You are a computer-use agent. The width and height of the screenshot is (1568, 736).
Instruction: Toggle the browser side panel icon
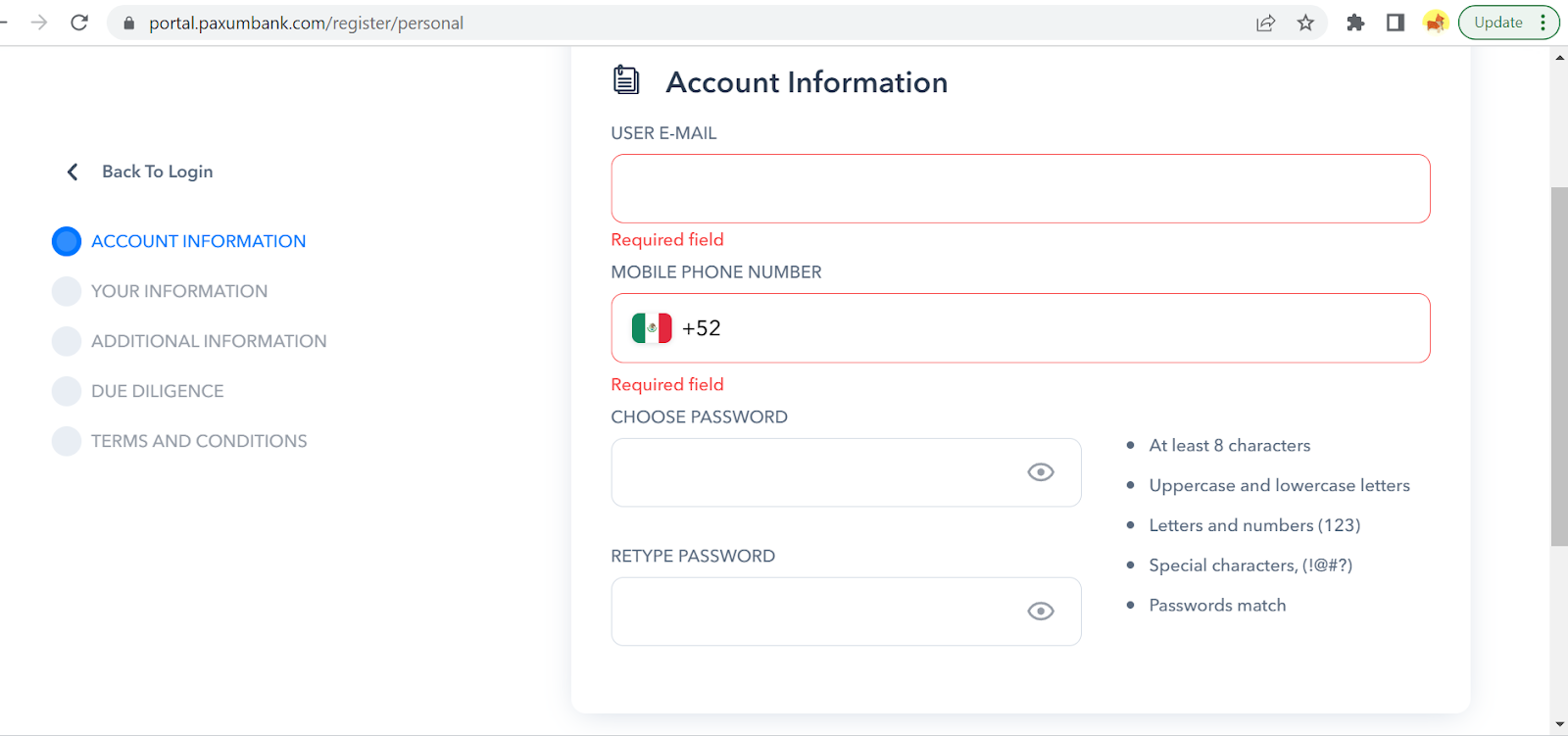1396,23
